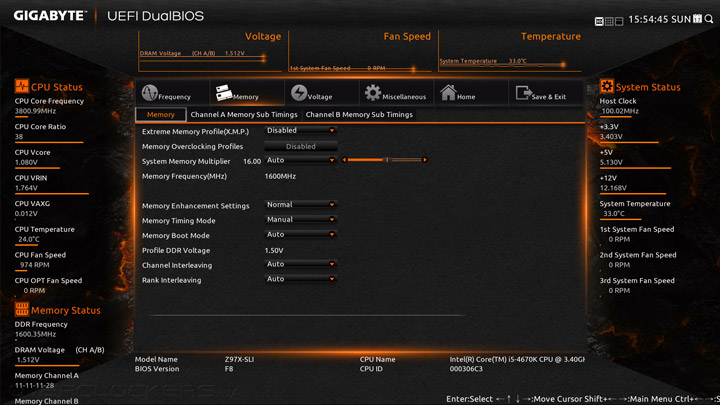Screen dimensions: 720x405
Task: Click 2nd System Fan Speed 0 RPM
Action: pos(619,265)
